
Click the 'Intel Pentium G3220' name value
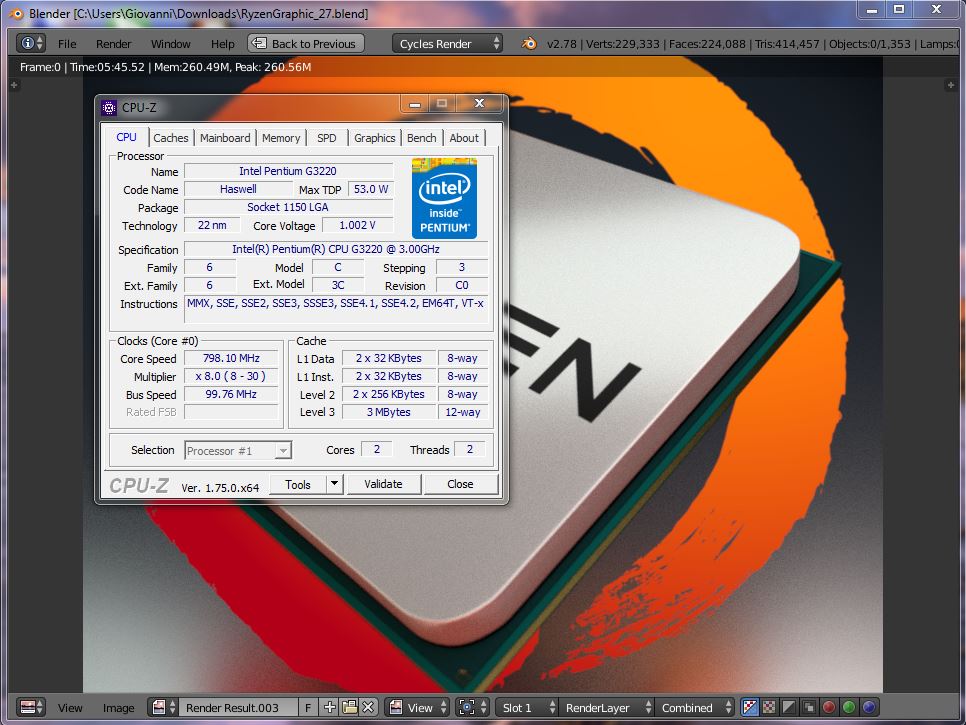click(x=288, y=171)
